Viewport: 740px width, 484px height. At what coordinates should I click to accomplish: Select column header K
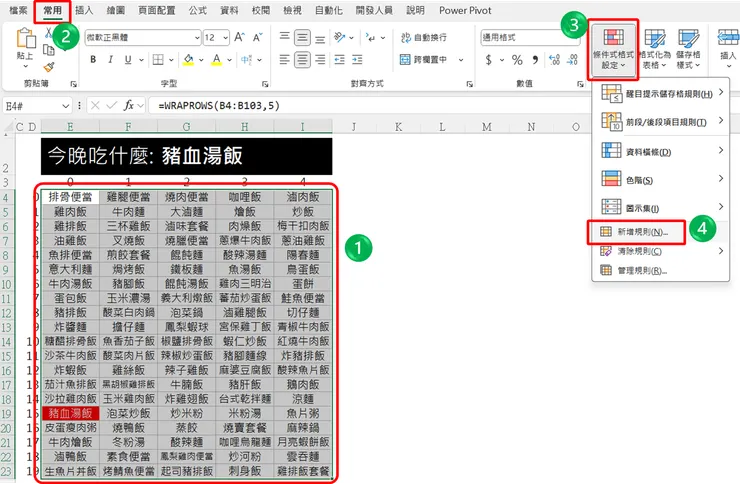click(x=398, y=126)
